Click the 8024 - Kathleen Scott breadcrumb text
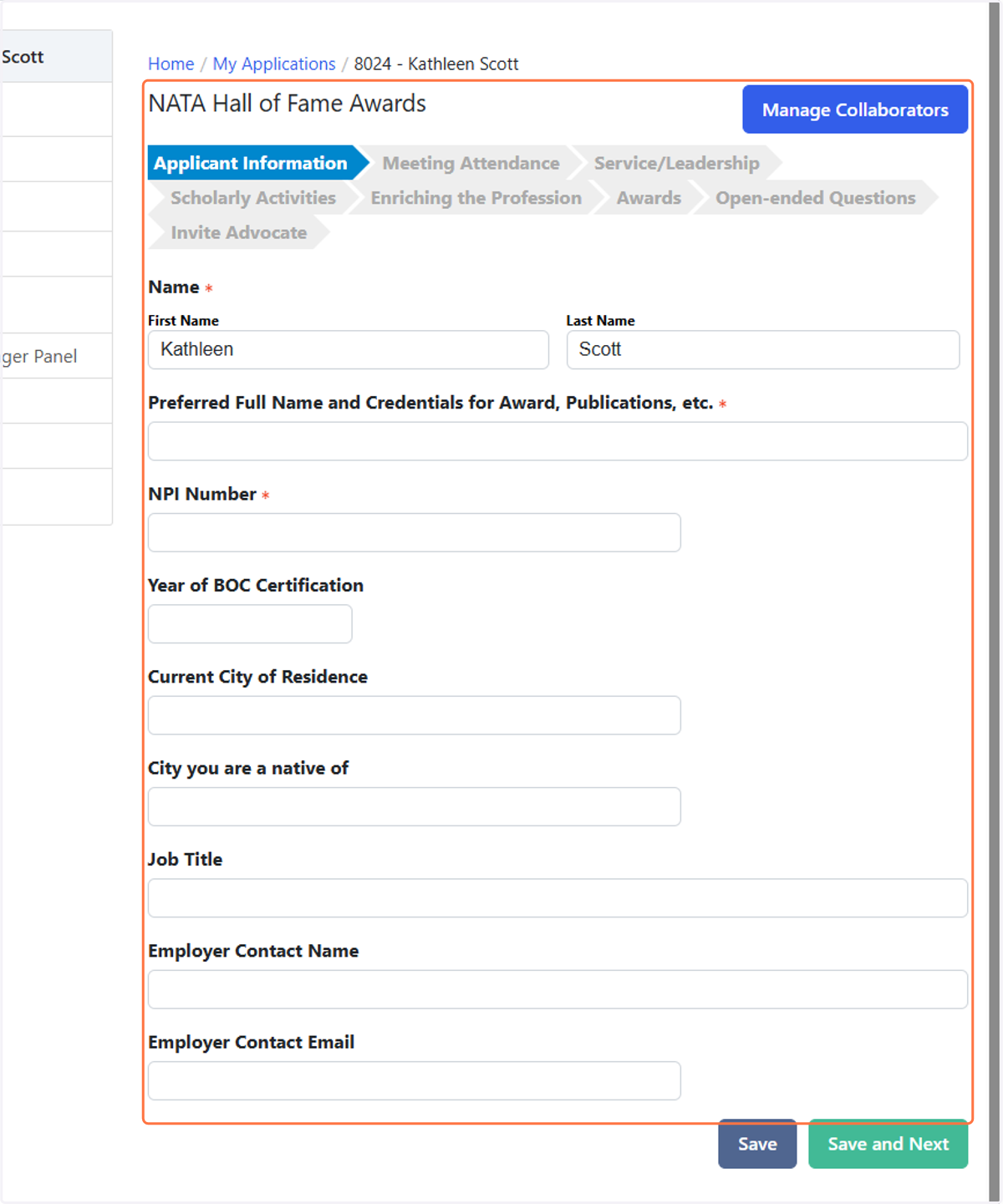The height and width of the screenshot is (1204, 1003). pos(436,64)
